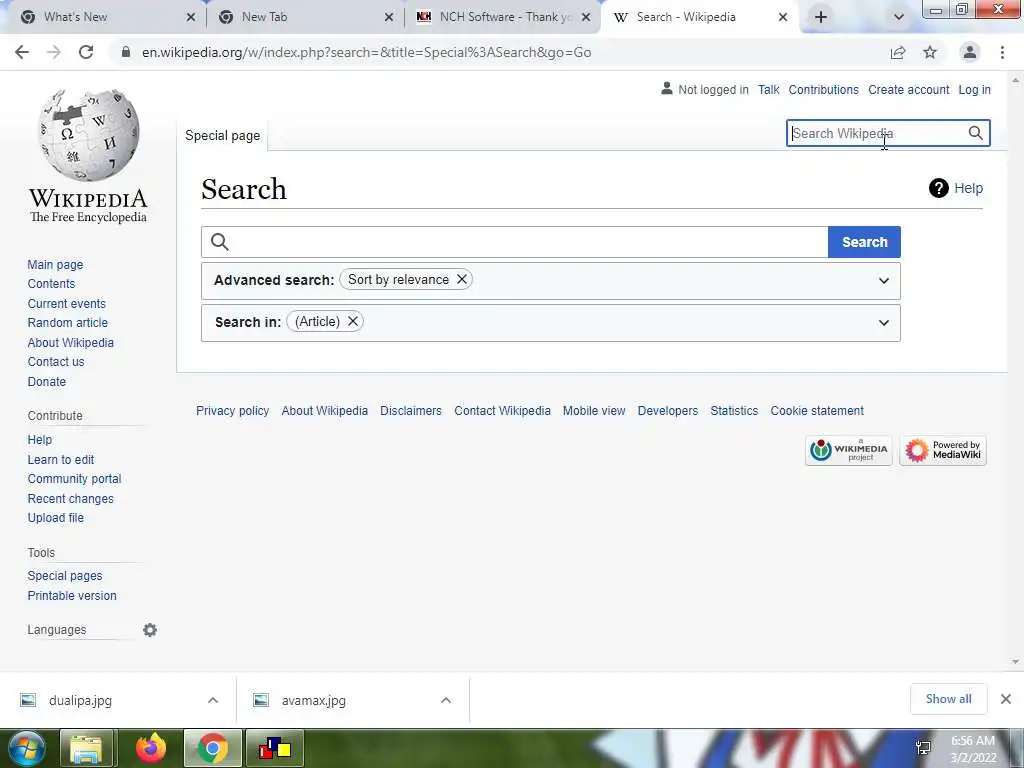Open the Statistics footer link

(734, 411)
